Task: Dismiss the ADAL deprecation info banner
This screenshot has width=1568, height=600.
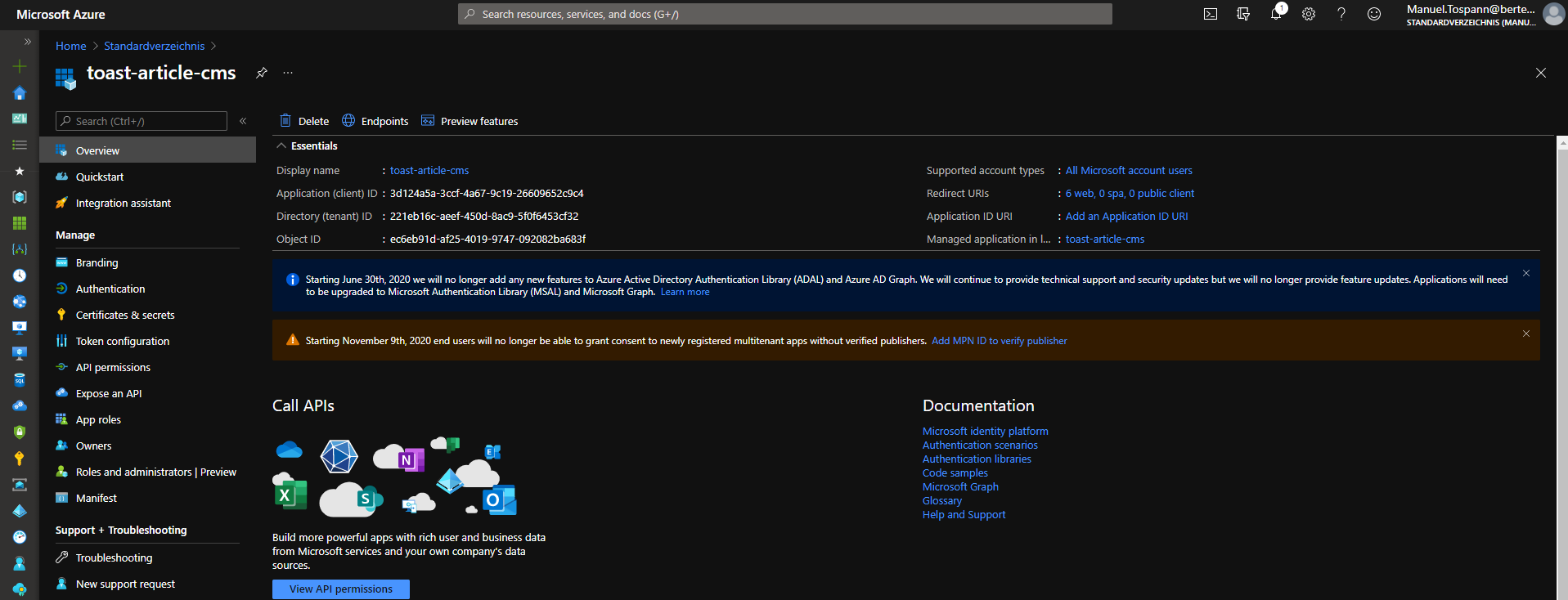Action: click(1526, 274)
